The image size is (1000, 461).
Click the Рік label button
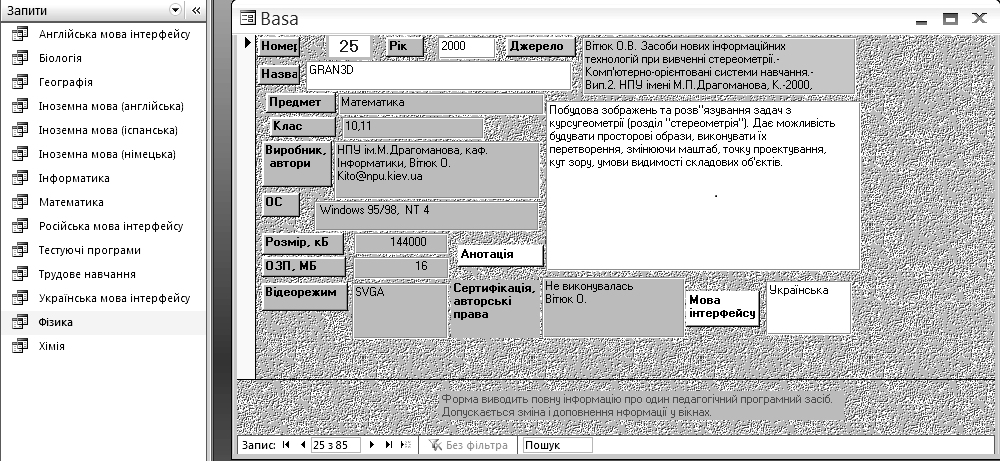(x=405, y=47)
